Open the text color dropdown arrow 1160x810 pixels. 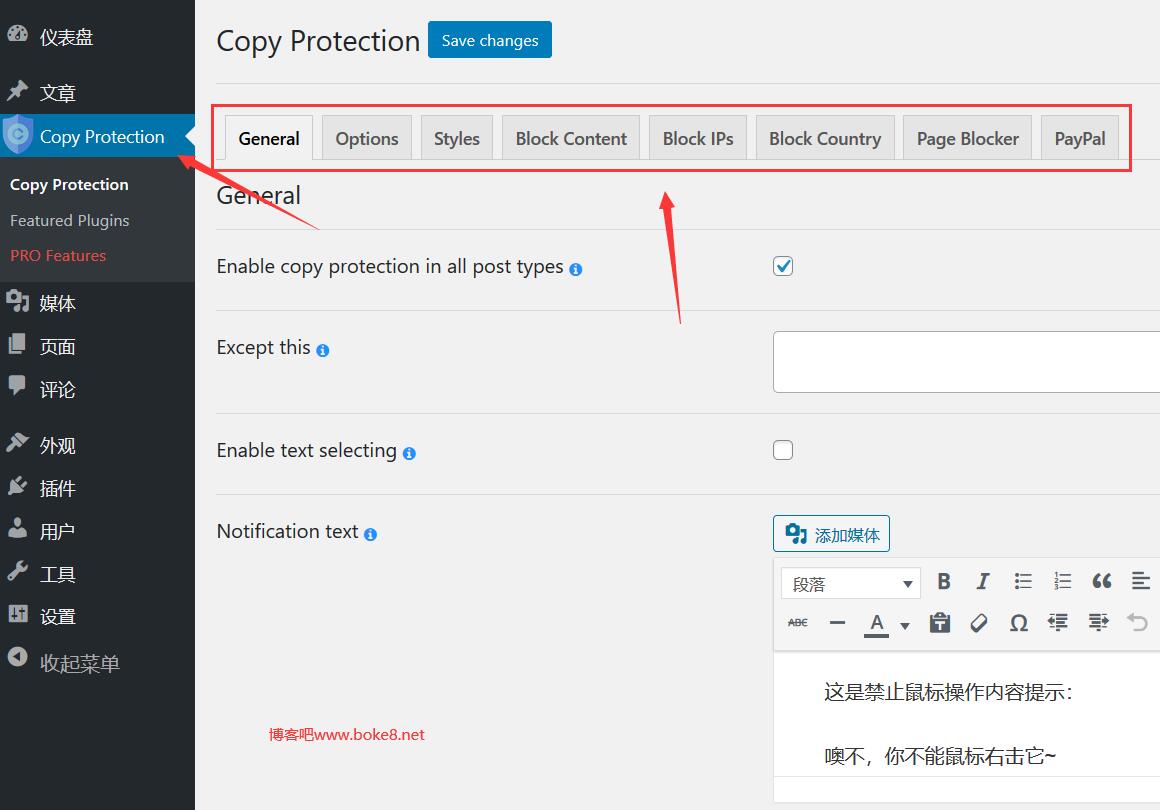coord(905,625)
